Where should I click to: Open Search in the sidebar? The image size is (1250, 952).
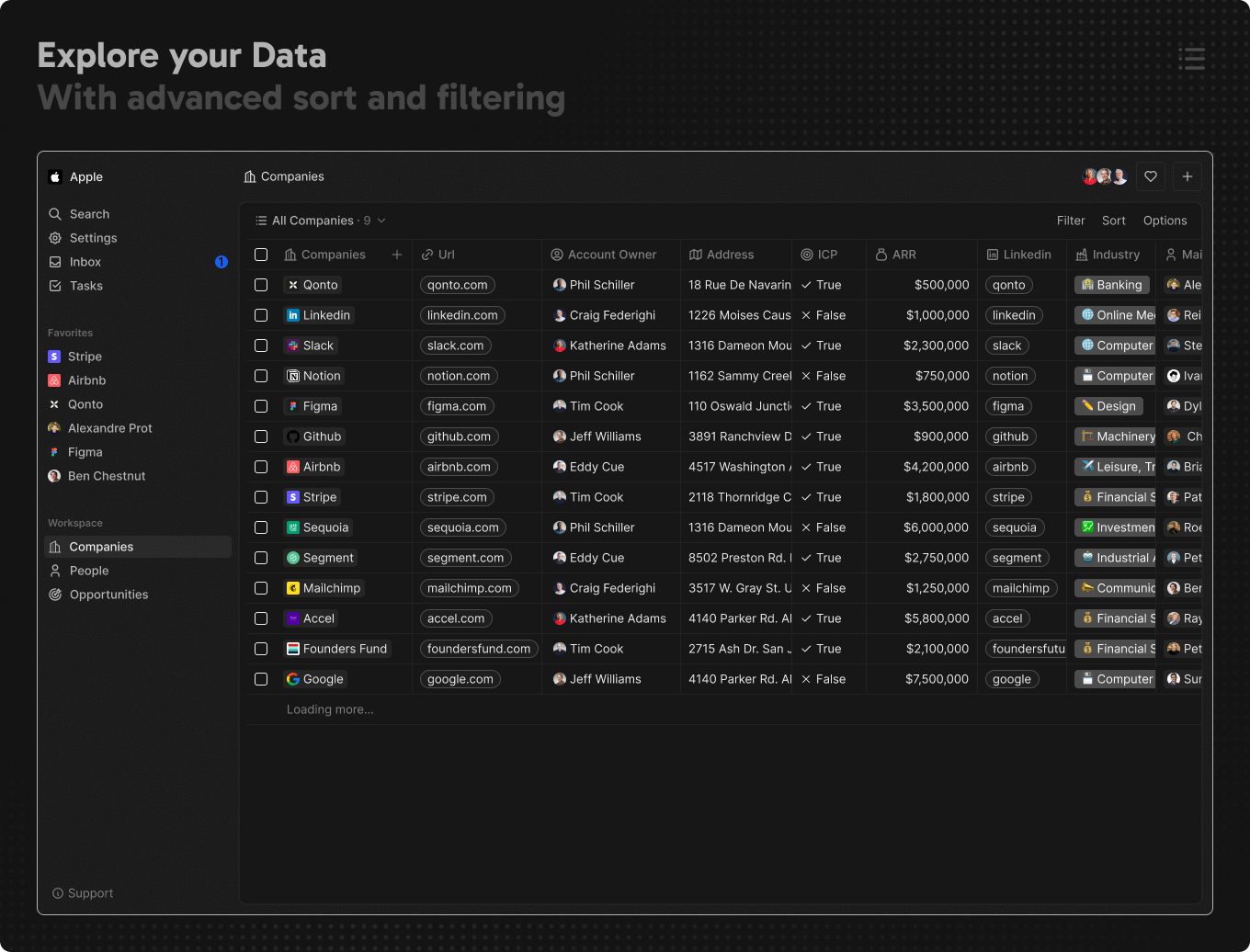pos(89,214)
